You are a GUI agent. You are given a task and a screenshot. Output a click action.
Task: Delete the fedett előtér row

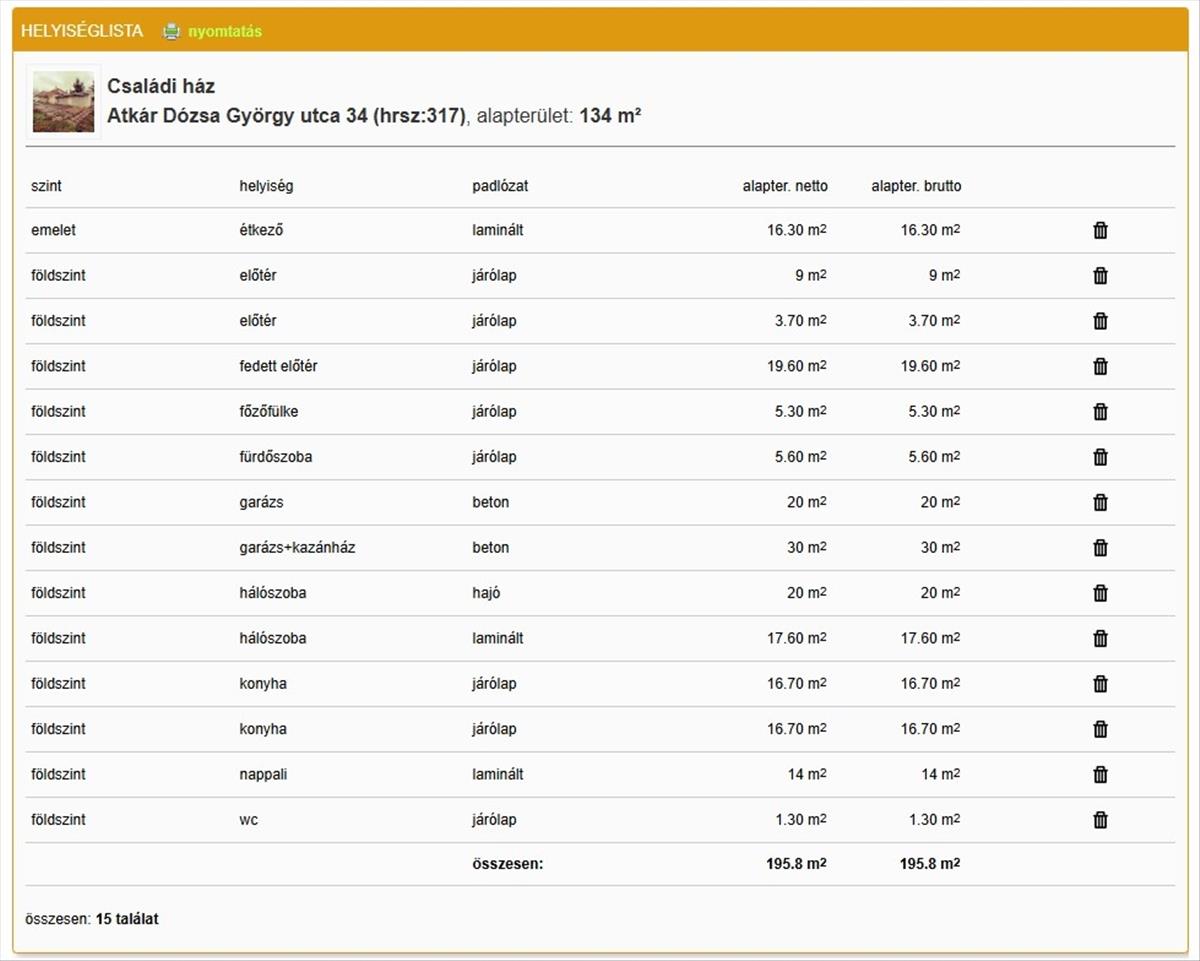point(1100,366)
